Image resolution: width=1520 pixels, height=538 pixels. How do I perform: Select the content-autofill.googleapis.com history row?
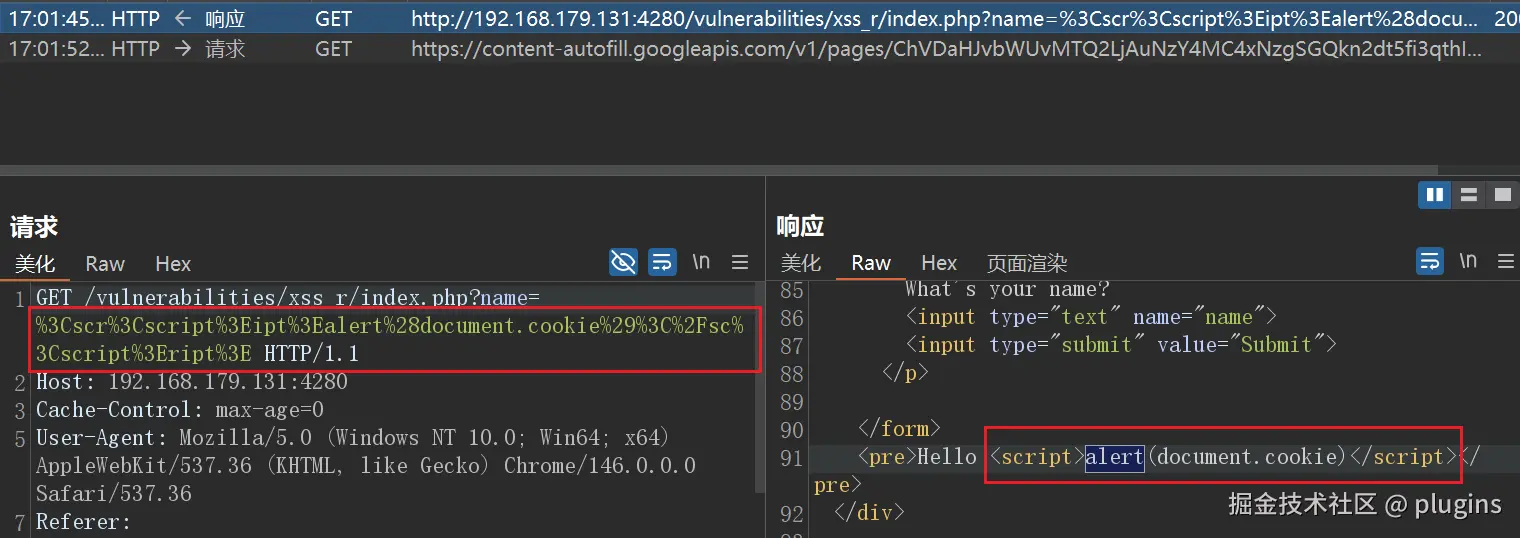coord(760,48)
